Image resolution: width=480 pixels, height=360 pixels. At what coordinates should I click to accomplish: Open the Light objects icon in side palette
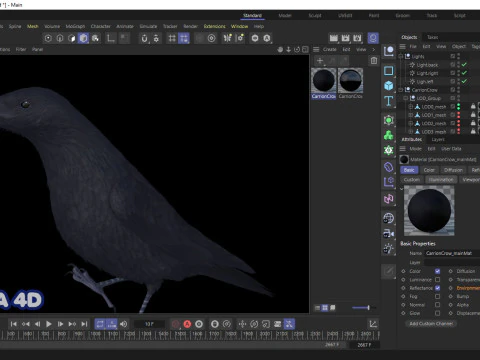389,249
